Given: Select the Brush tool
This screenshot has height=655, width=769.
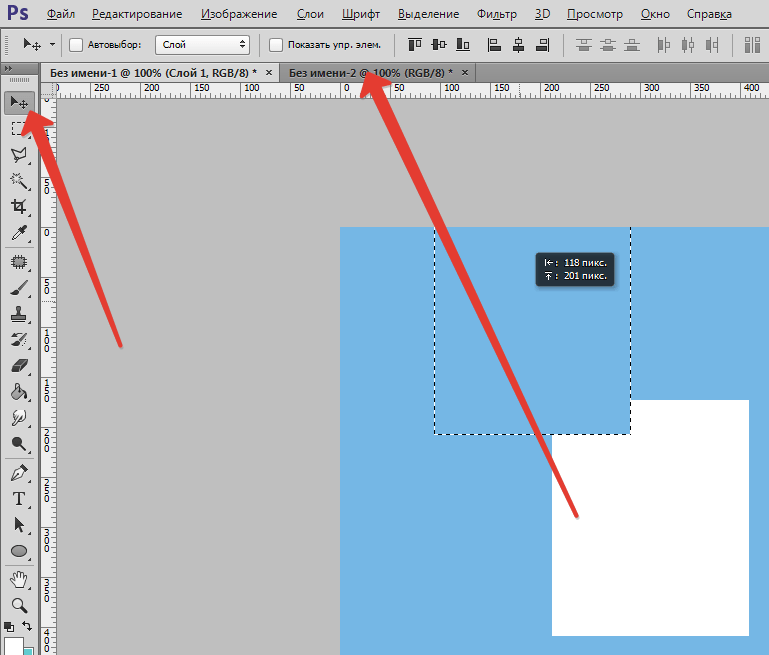Looking at the screenshot, I should (x=19, y=288).
